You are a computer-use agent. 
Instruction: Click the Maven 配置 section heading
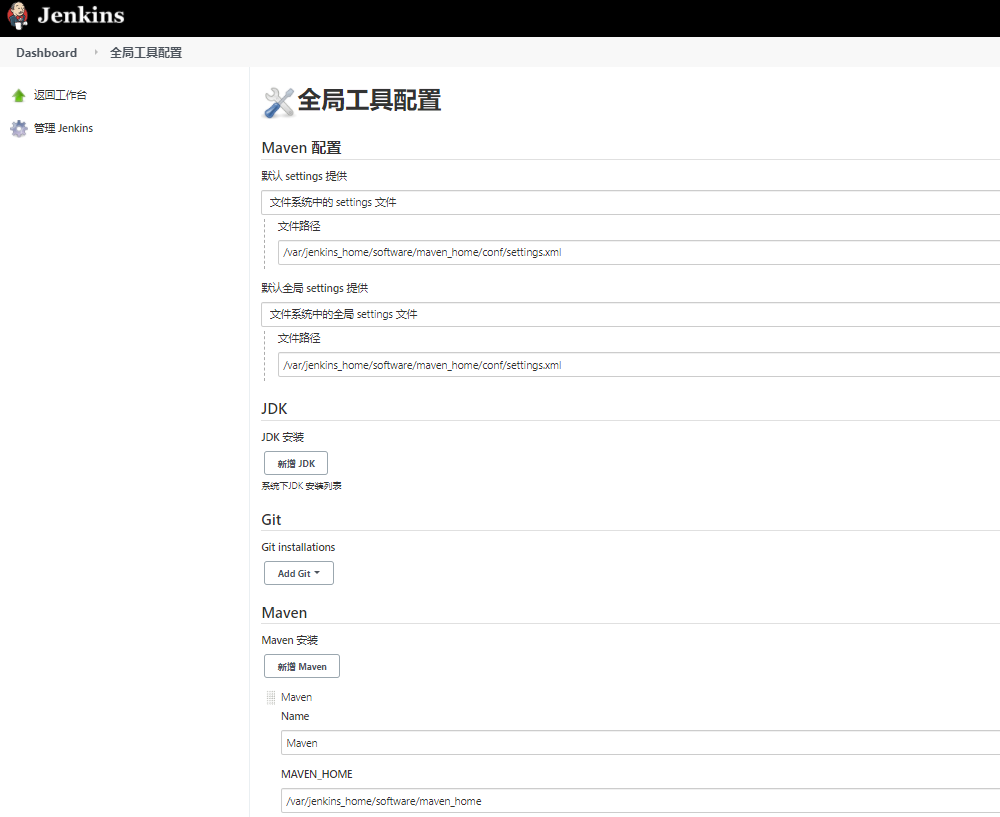(301, 148)
